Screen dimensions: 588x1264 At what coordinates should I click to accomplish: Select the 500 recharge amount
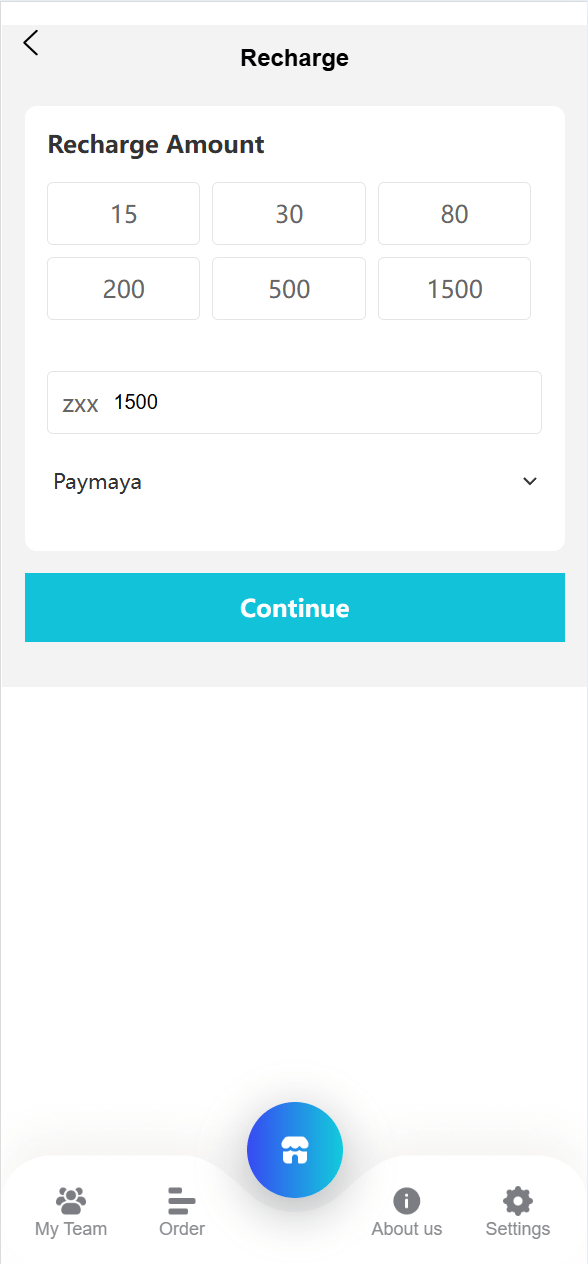(x=289, y=289)
